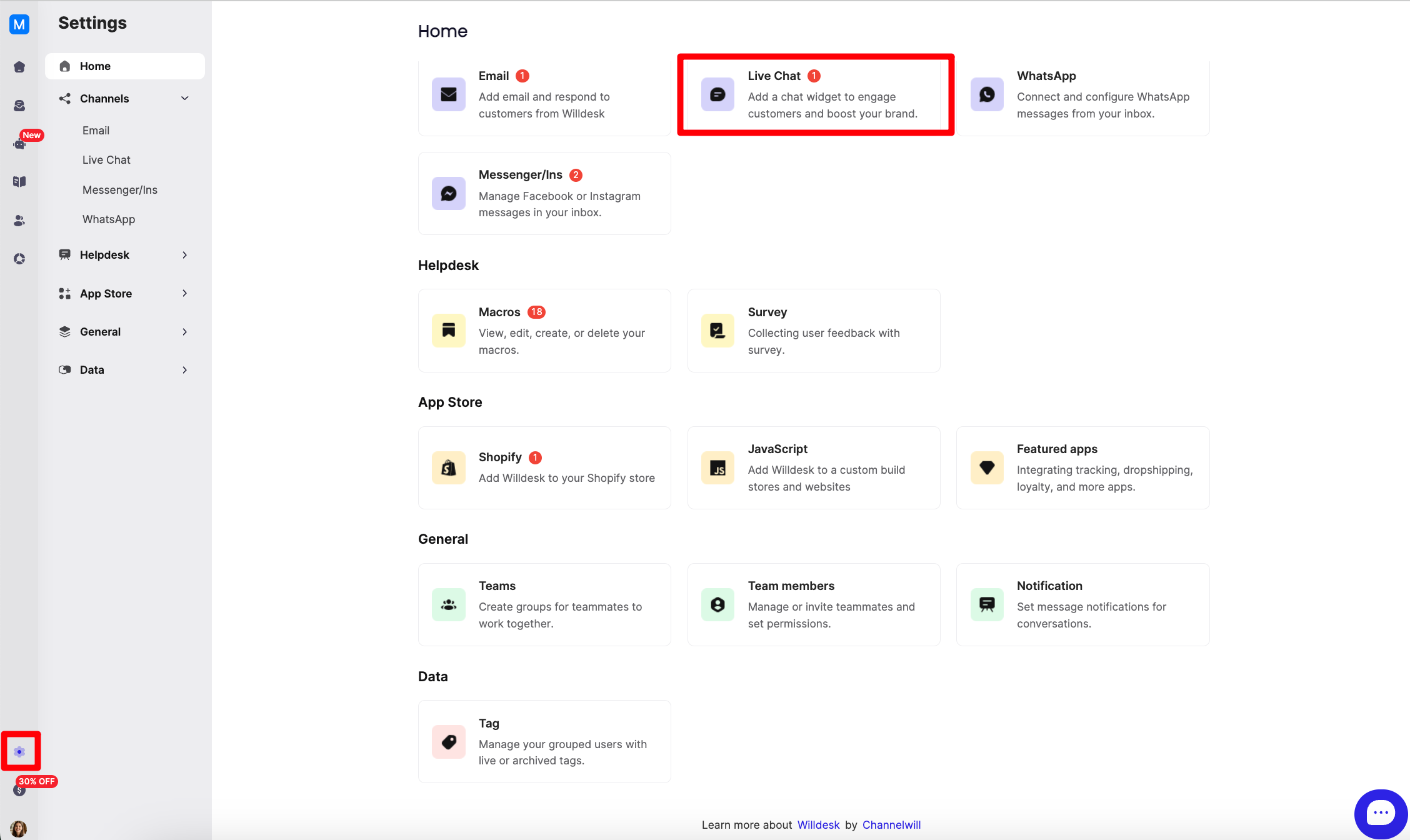Open the Shopify card title
This screenshot has height=840, width=1410.
click(x=500, y=457)
